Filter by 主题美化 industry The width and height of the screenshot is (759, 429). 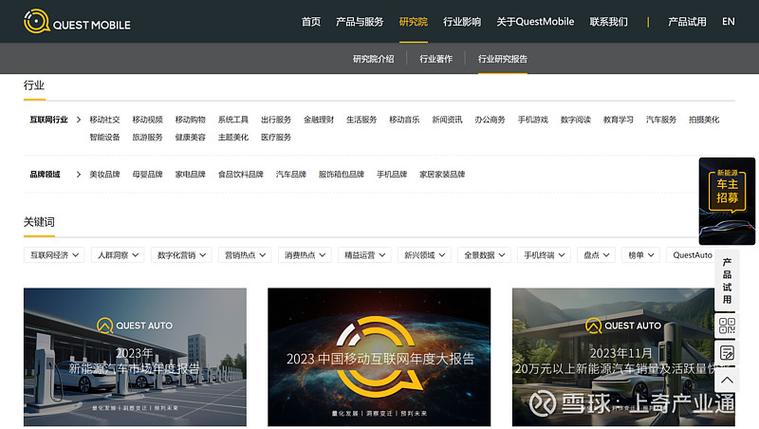coord(233,138)
